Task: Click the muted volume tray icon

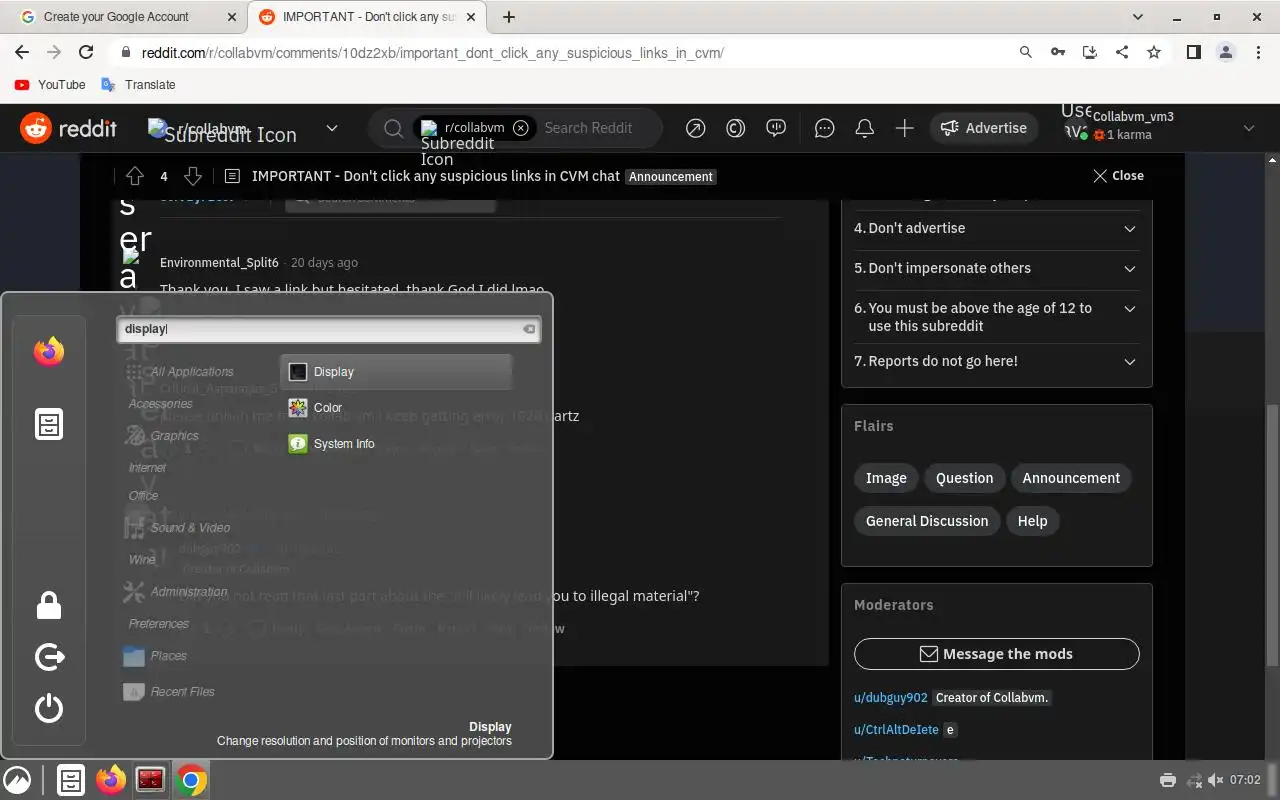Action: [1216, 780]
